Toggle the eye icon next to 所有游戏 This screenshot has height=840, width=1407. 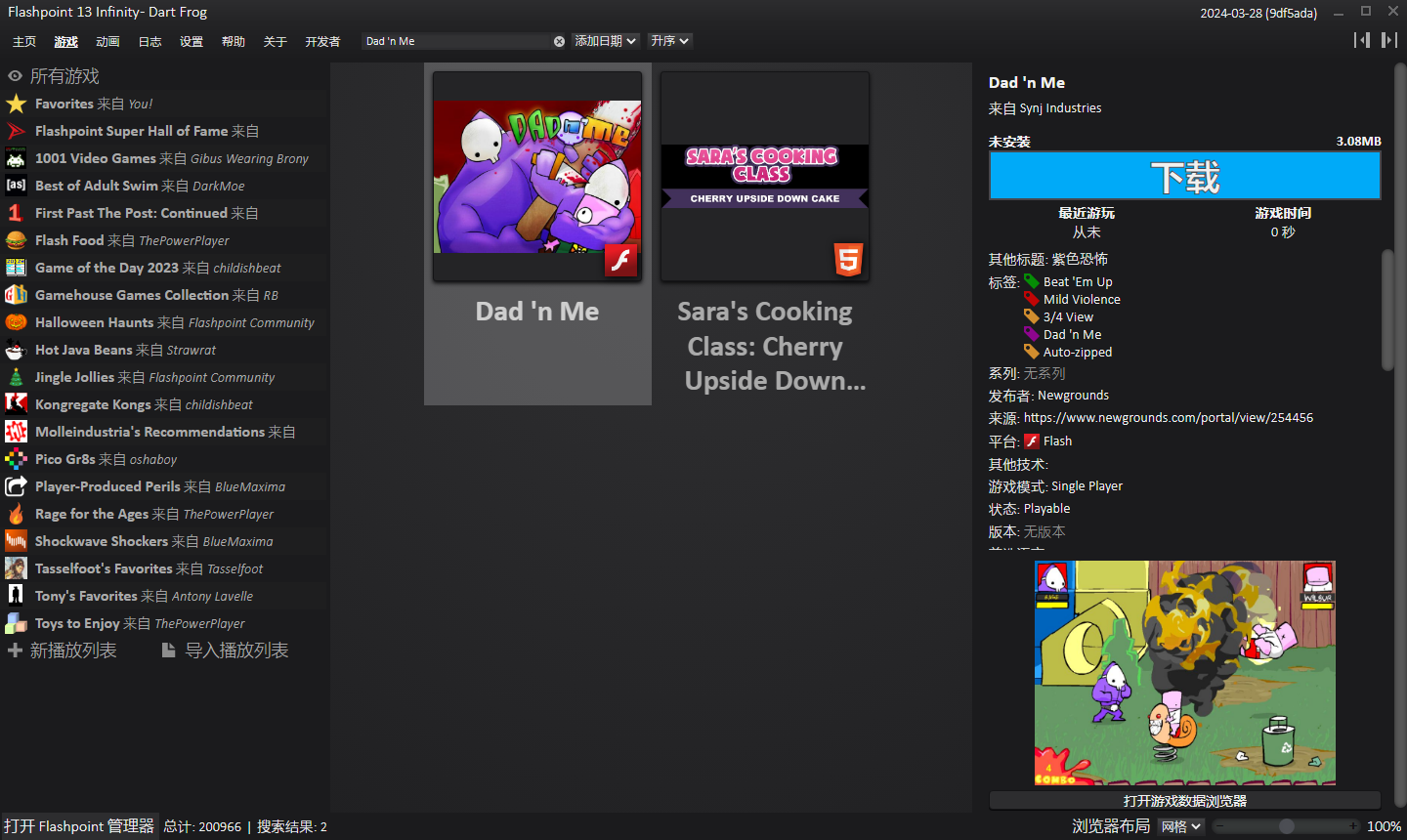pyautogui.click(x=15, y=76)
